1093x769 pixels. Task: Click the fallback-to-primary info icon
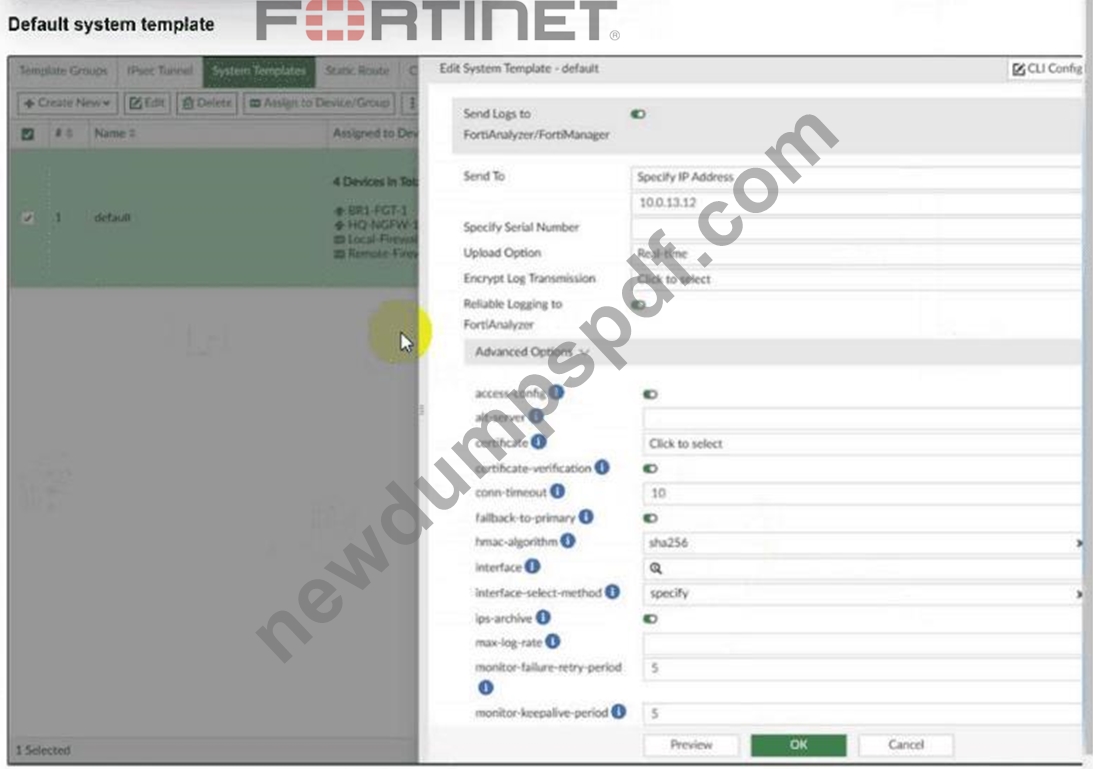coord(586,517)
